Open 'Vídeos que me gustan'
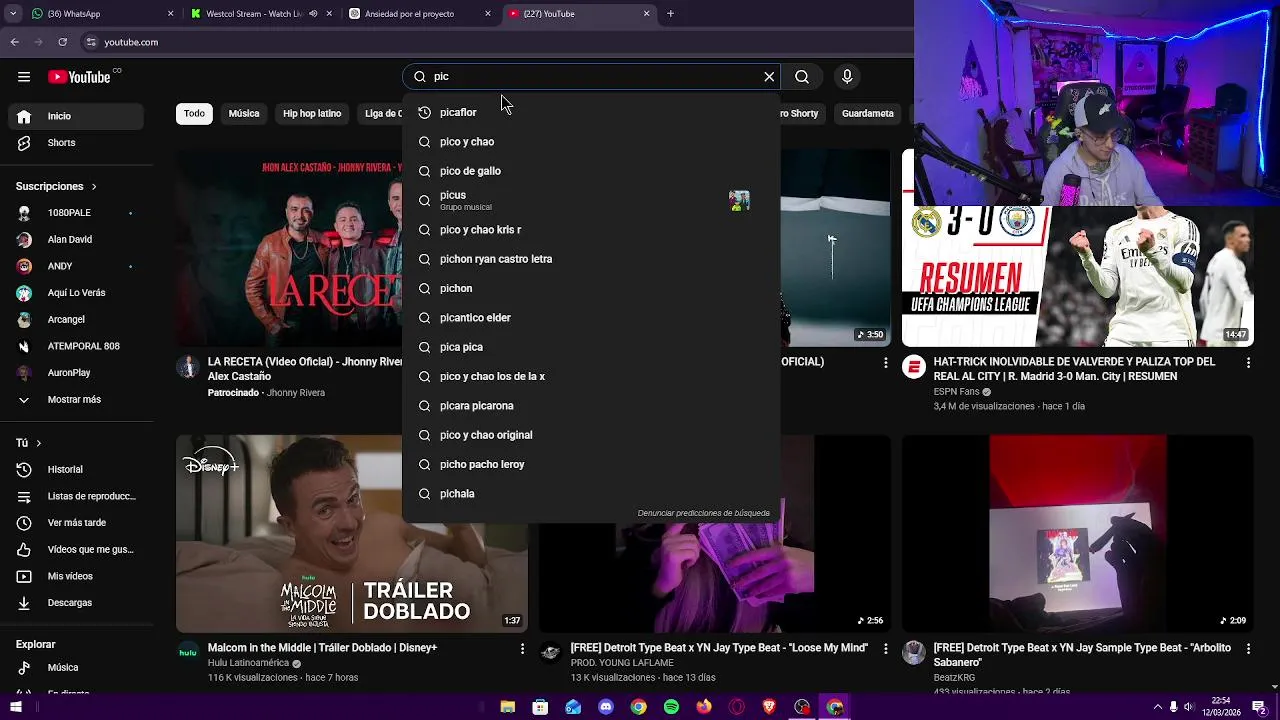This screenshot has height=720, width=1280. [x=76, y=549]
